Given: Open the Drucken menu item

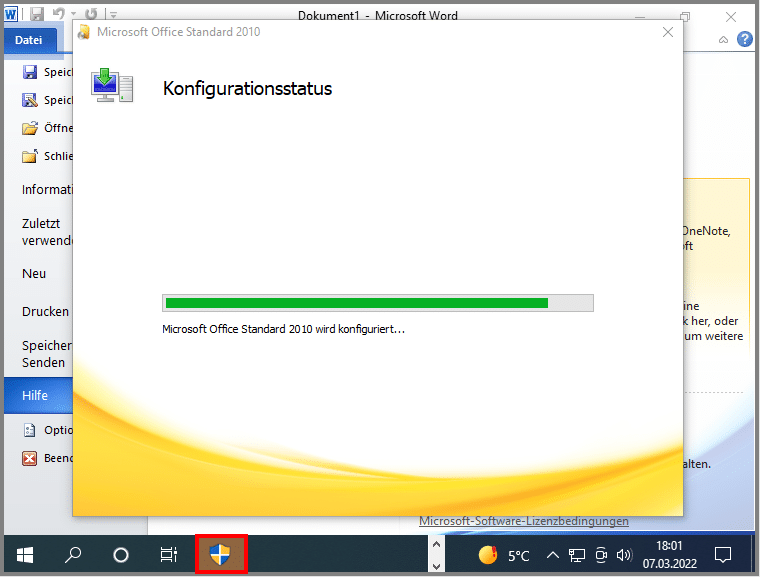Looking at the screenshot, I should pyautogui.click(x=45, y=311).
